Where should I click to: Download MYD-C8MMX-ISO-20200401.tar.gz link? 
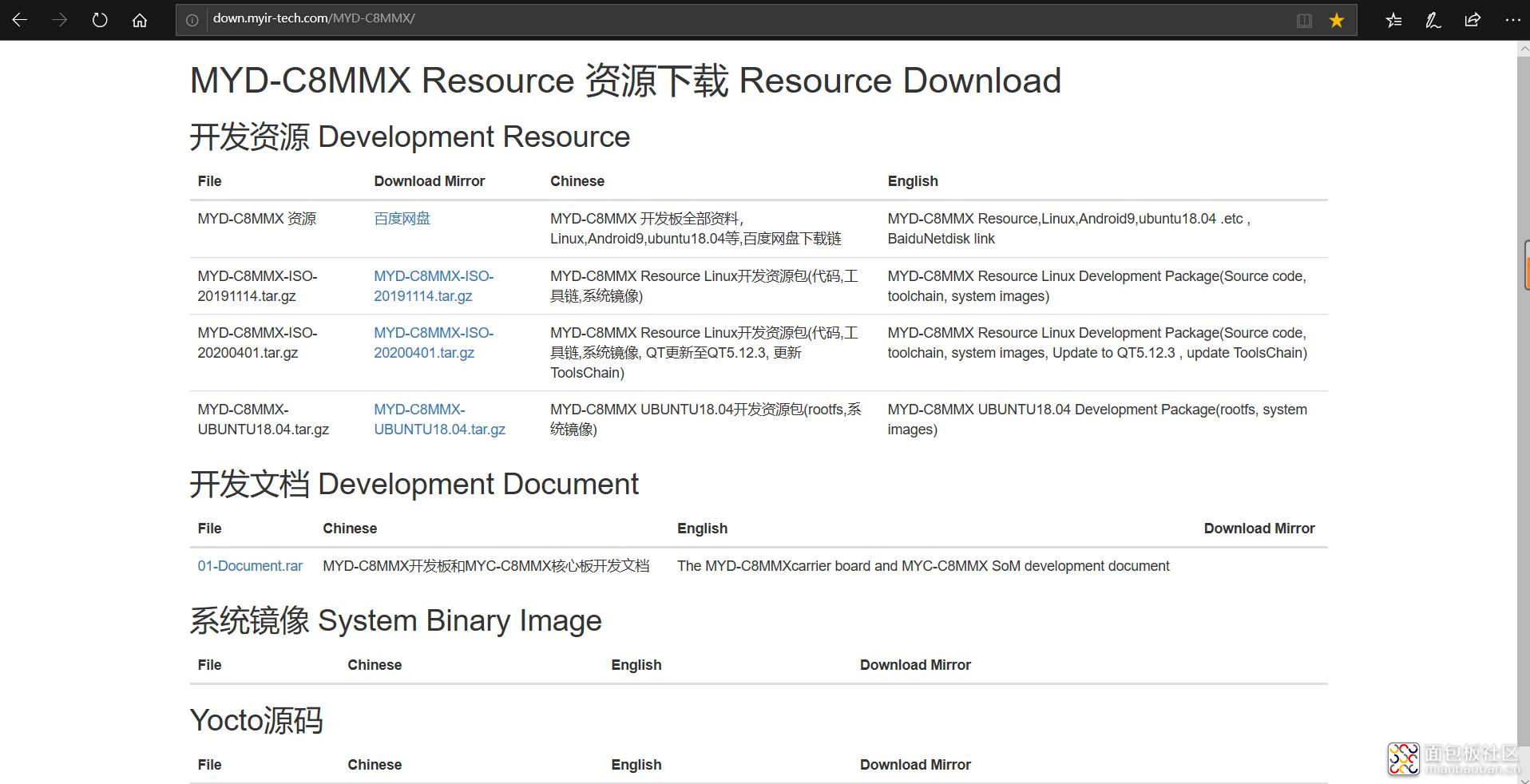[x=434, y=343]
